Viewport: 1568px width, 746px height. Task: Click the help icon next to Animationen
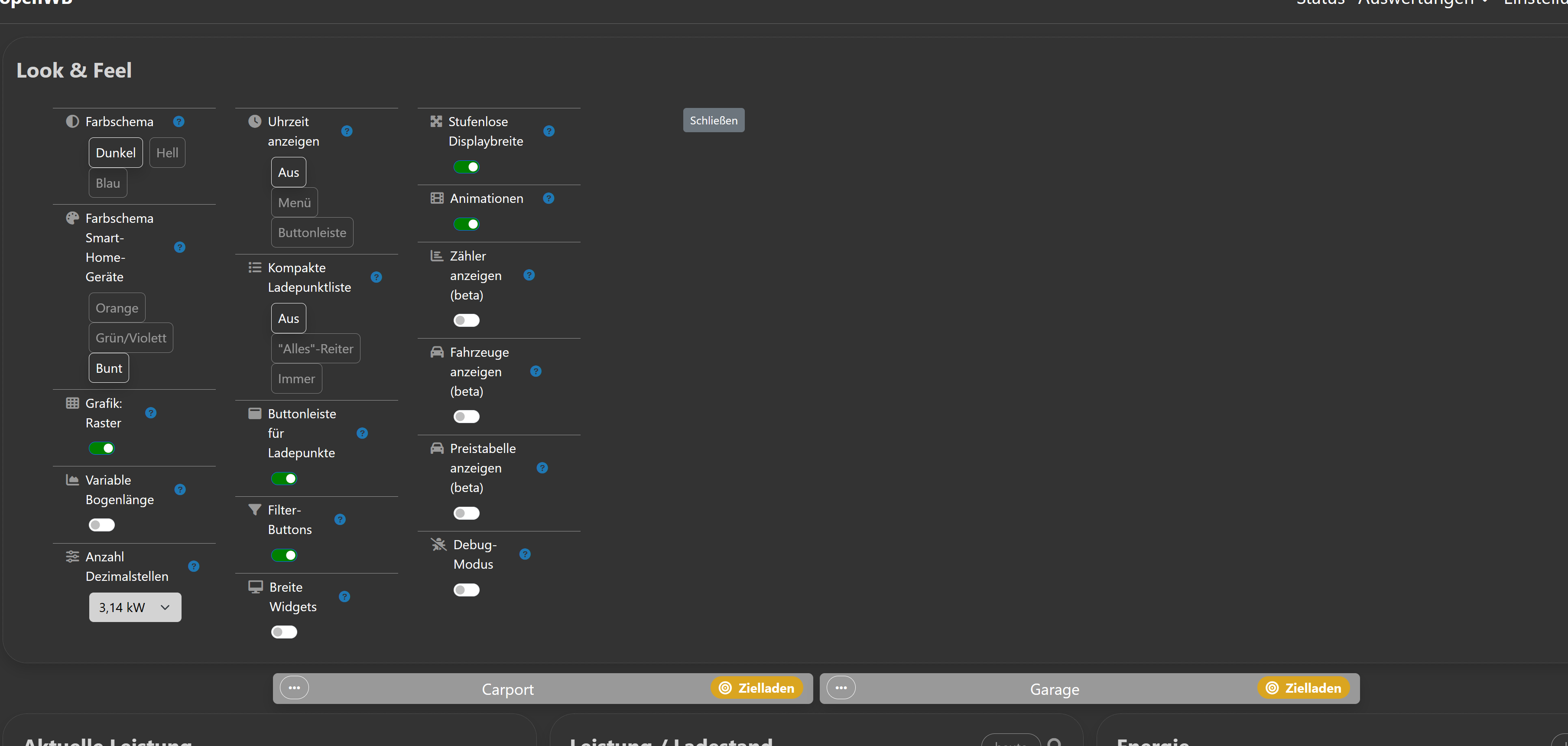pos(549,198)
